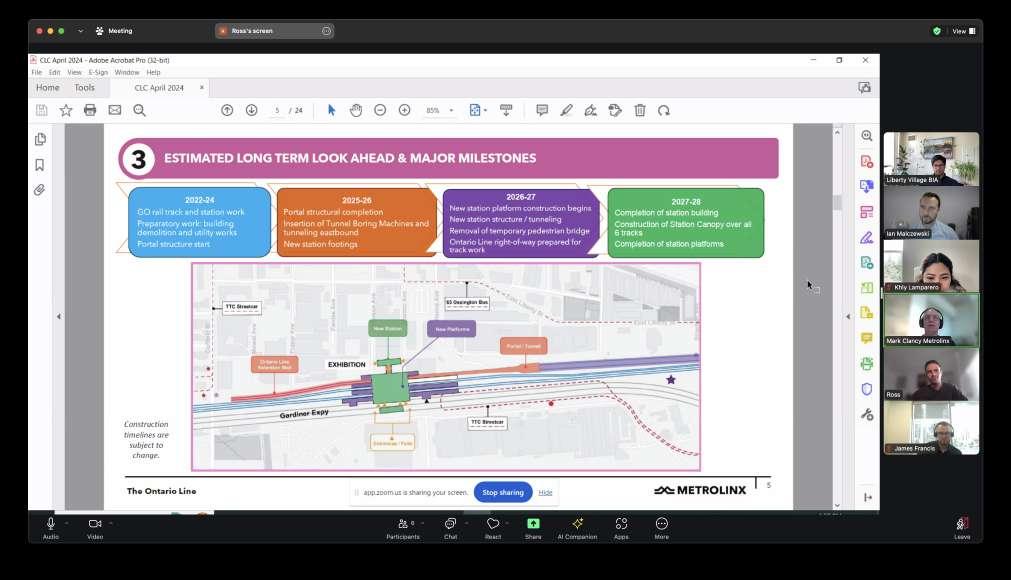1011x580 pixels.
Task: Open the Edit menu in Acrobat
Action: (55, 72)
